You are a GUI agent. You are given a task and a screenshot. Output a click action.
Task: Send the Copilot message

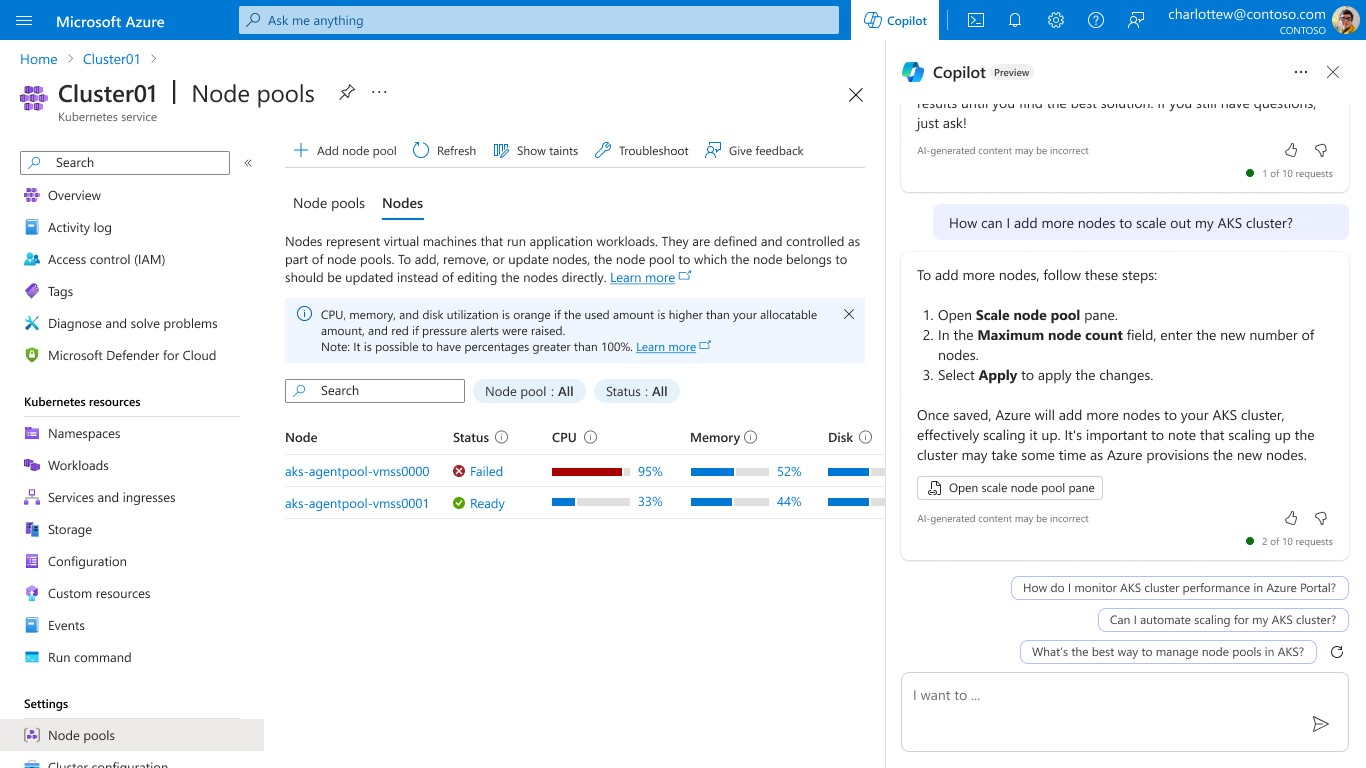pyautogui.click(x=1320, y=724)
